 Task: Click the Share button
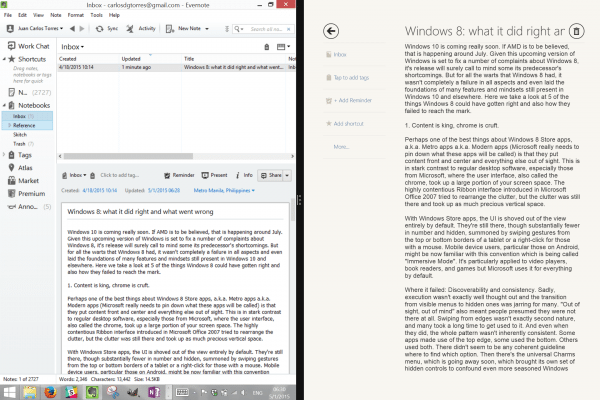pyautogui.click(x=271, y=175)
